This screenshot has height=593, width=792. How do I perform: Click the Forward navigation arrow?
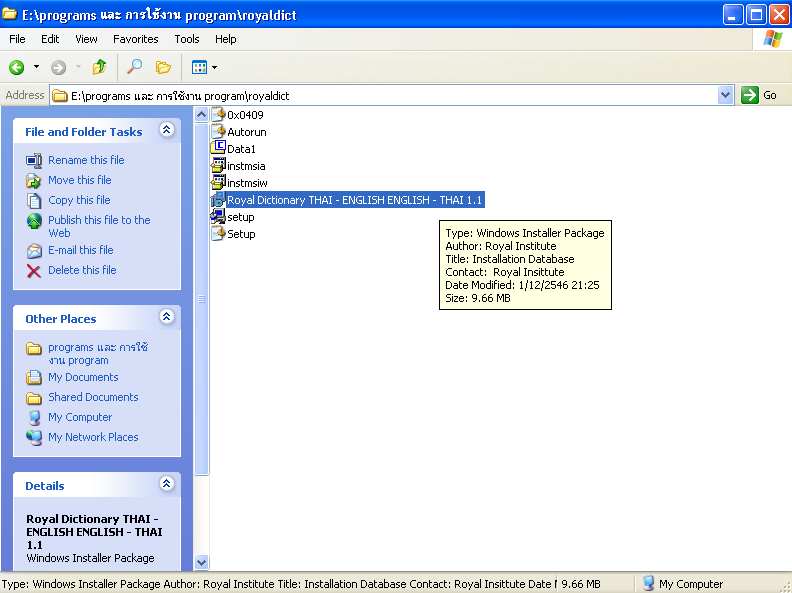click(59, 67)
